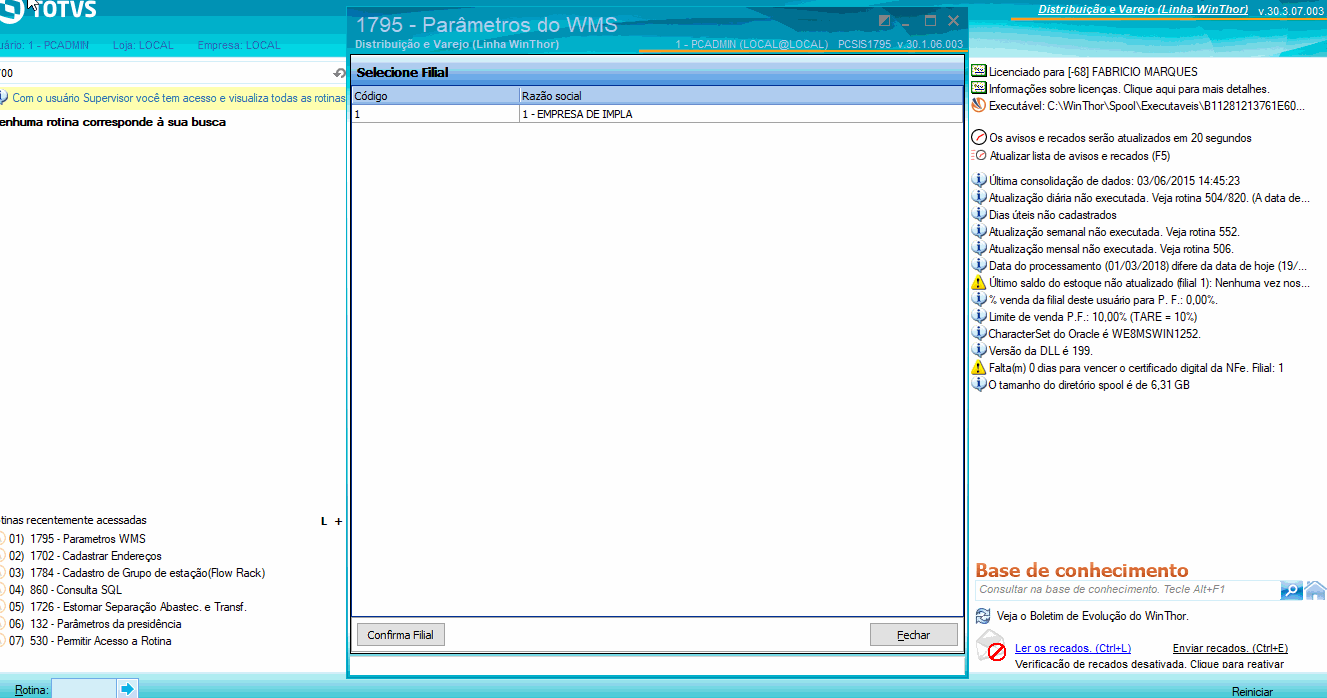Click info icon for Dias úteis não cadastrados
Screen dimensions: 1327x698
point(979,215)
